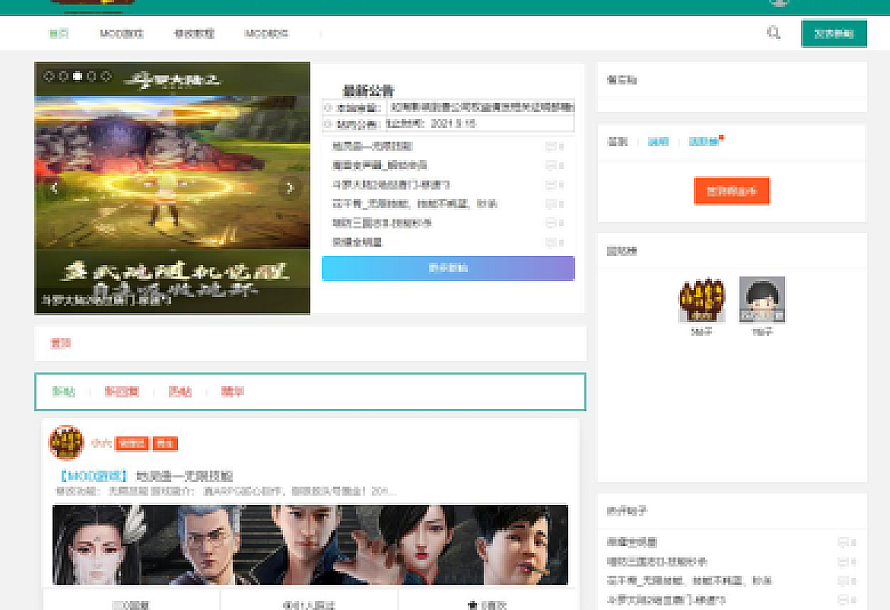Viewport: 890px width, 610px height.
Task: Open the brown spiky avatar in 签到榜
Action: [701, 299]
